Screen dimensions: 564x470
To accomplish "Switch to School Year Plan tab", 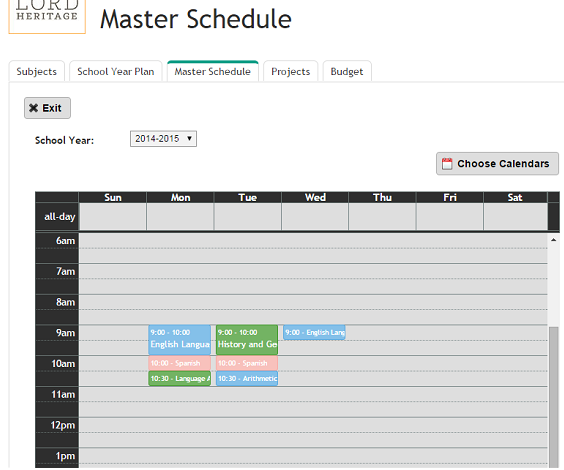I will pos(115,71).
